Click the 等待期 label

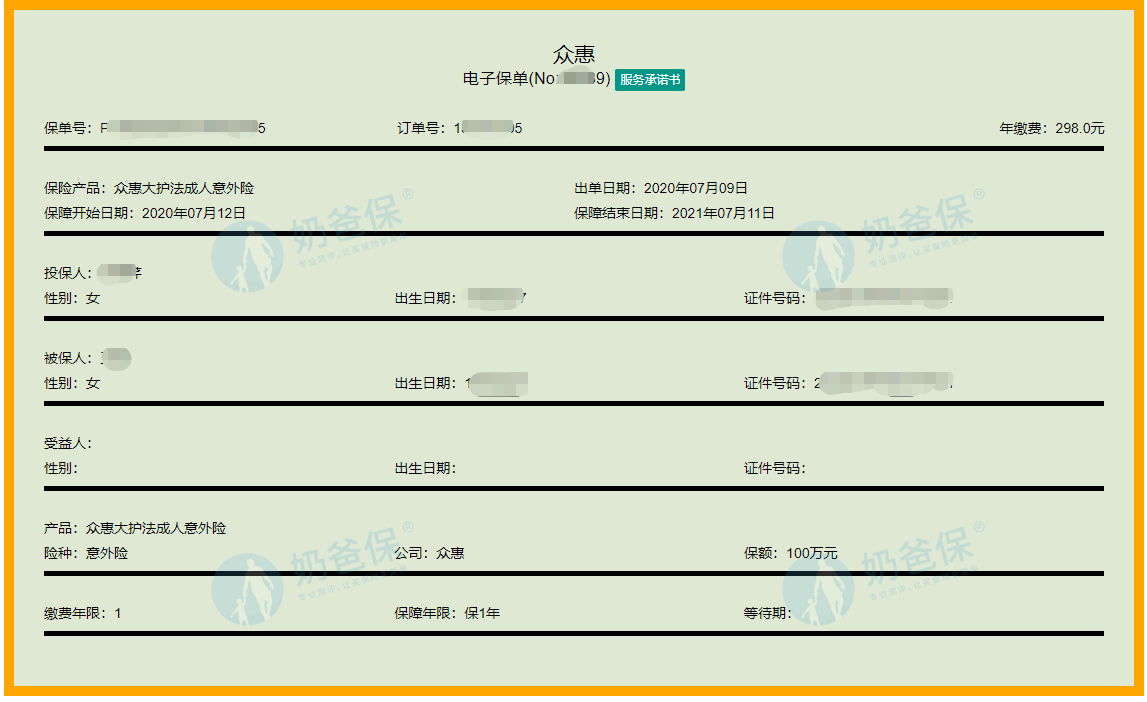pyautogui.click(x=768, y=613)
